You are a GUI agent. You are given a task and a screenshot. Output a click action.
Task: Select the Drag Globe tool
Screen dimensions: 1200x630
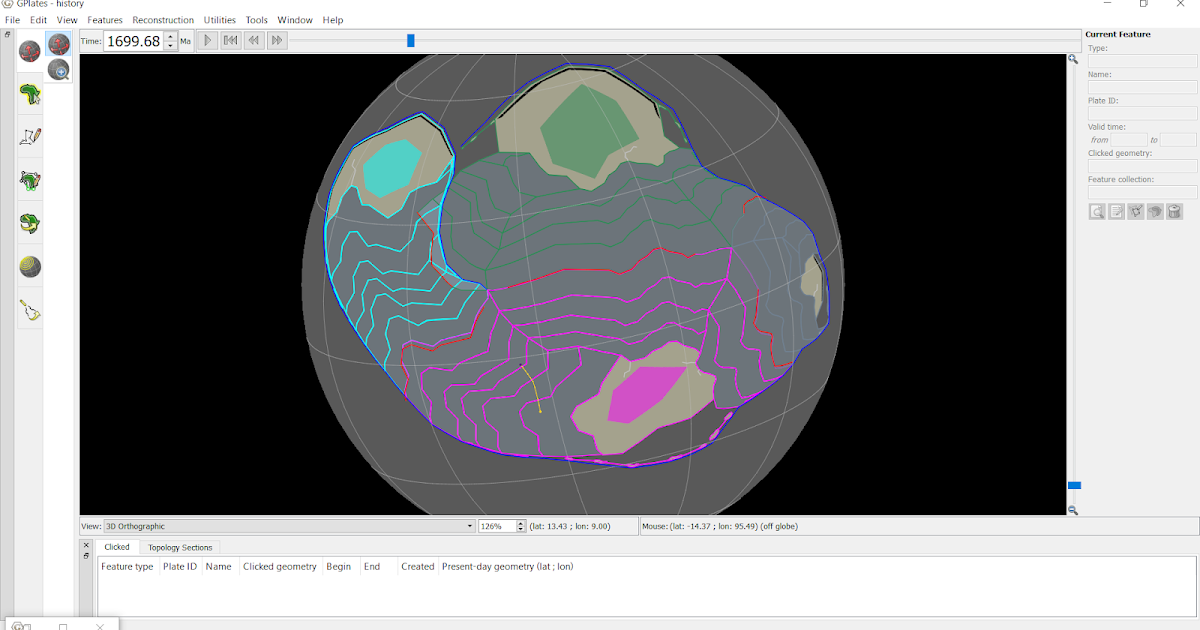click(59, 44)
